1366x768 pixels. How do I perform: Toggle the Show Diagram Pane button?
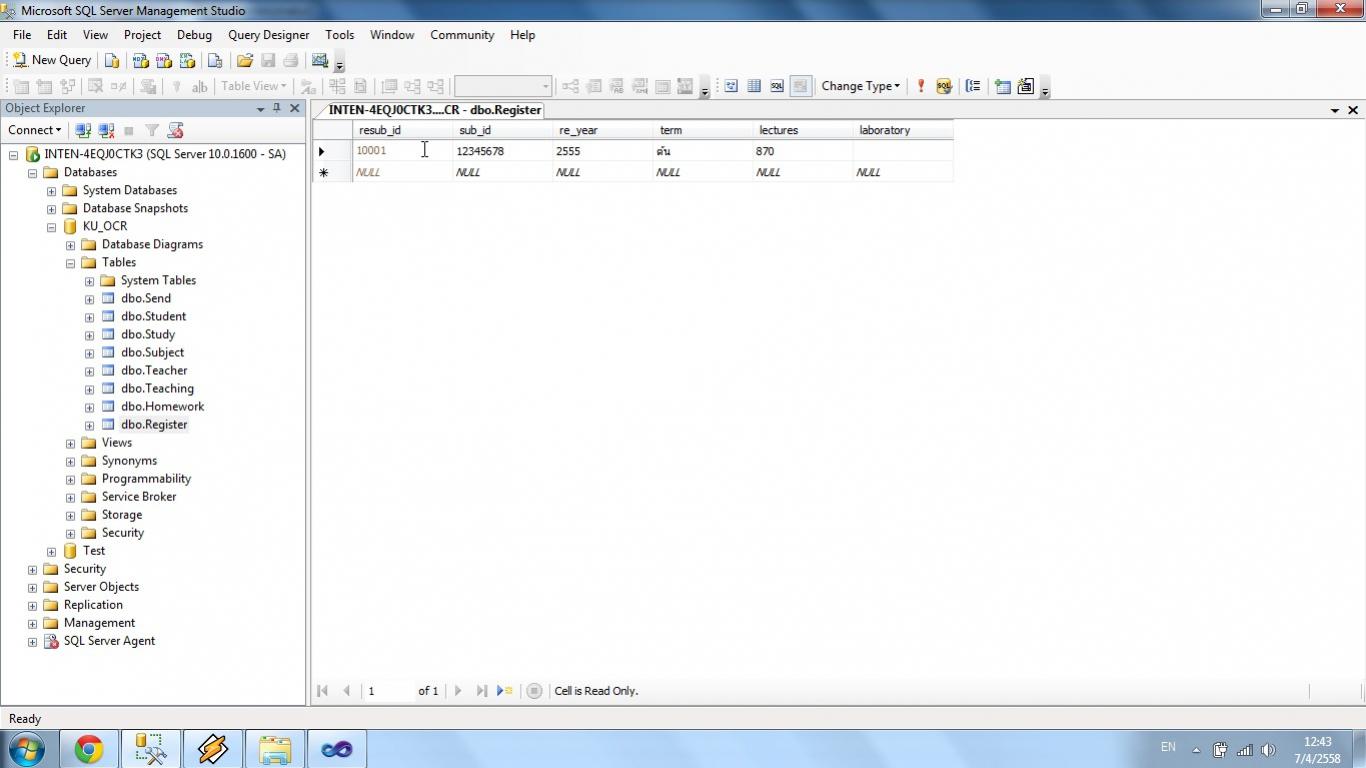click(731, 86)
